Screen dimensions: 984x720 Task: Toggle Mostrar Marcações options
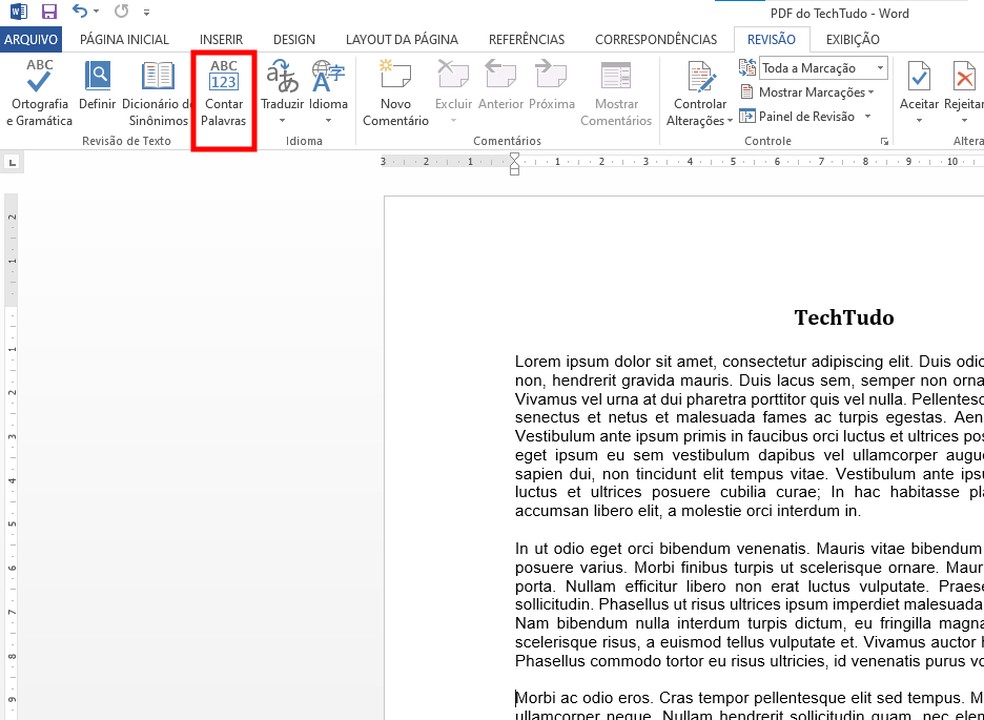click(x=806, y=92)
